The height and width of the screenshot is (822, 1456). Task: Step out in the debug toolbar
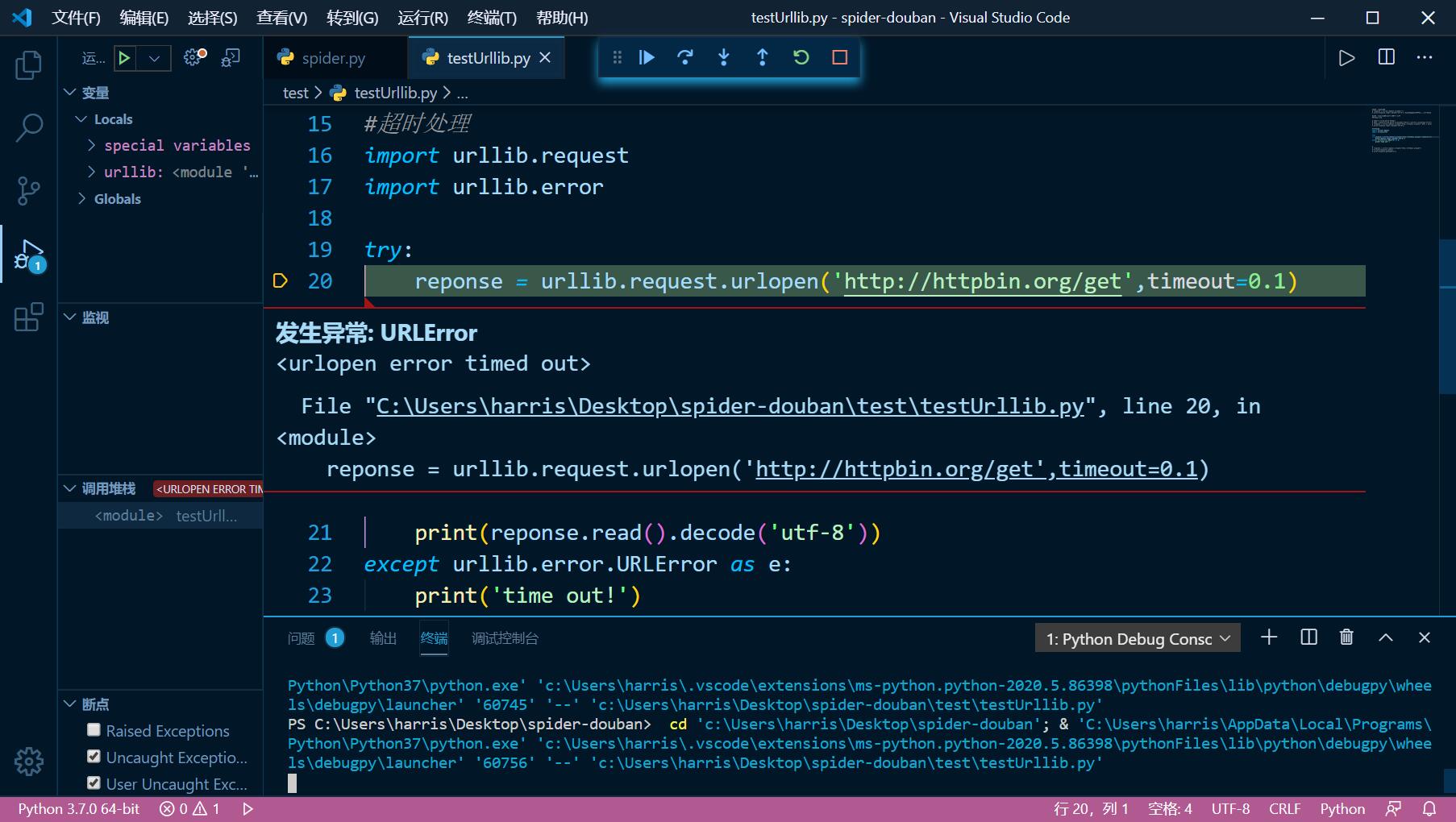tap(763, 57)
